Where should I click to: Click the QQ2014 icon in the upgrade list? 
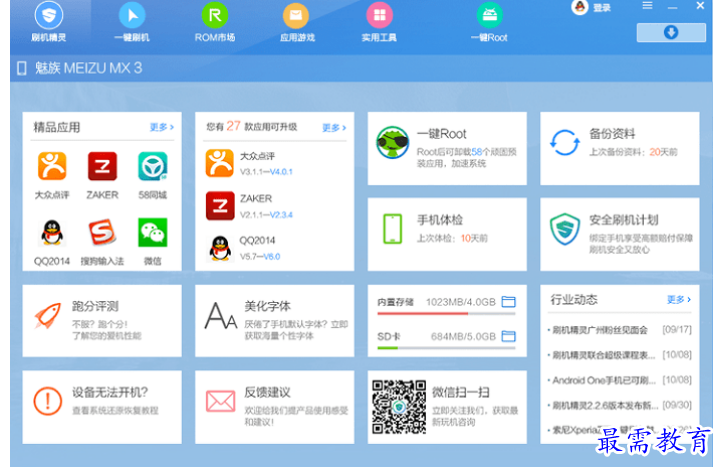(x=221, y=248)
